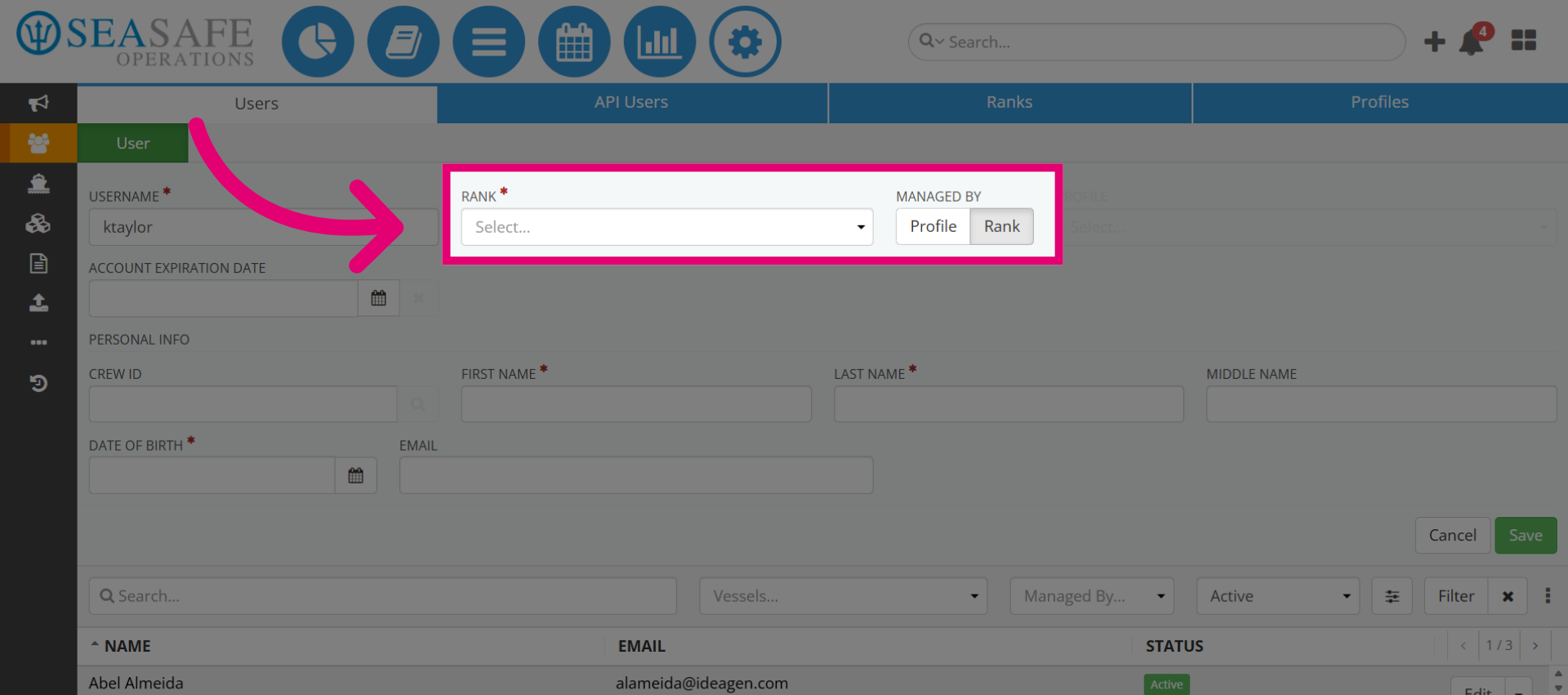1568x695 pixels.
Task: Open the bar chart reports module
Action: click(660, 42)
